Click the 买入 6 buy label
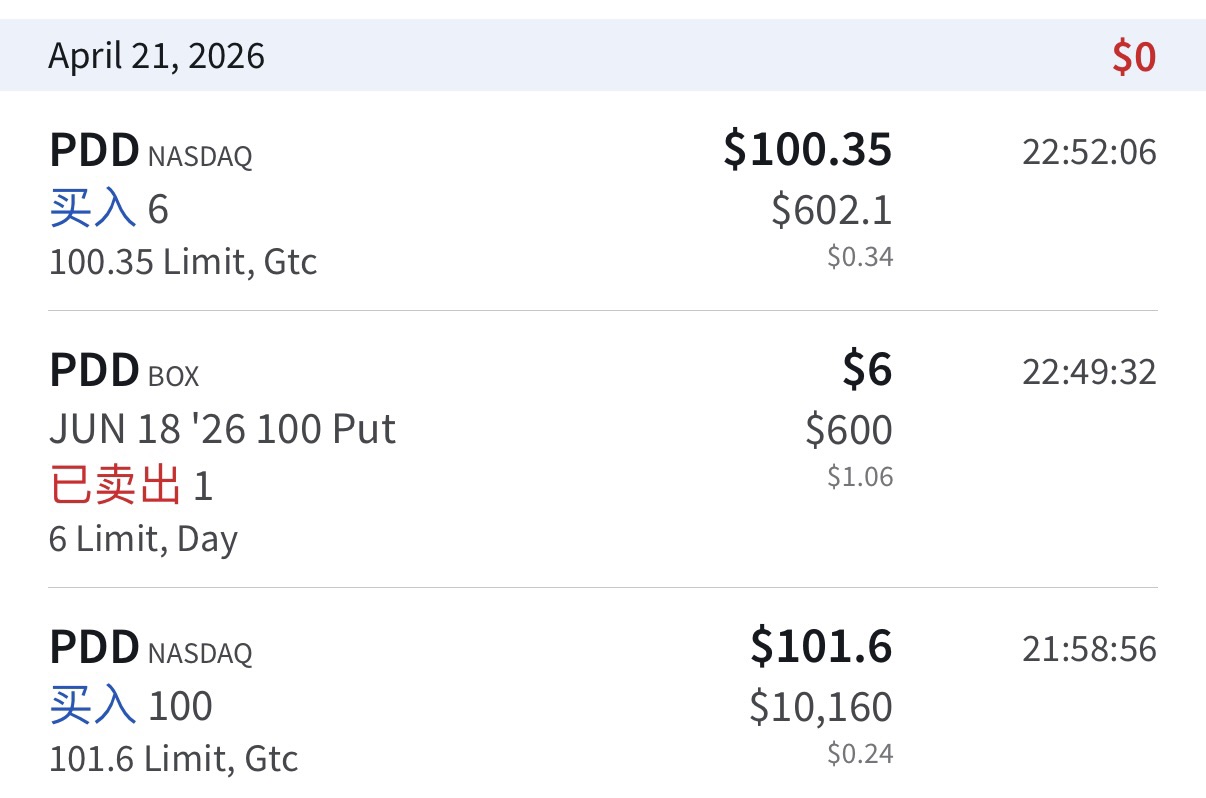Screen dimensions: 1206x798 [x=109, y=209]
